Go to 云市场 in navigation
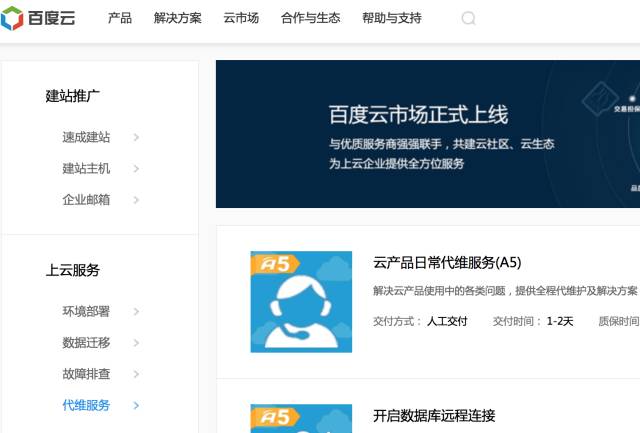The image size is (640, 433). [241, 18]
